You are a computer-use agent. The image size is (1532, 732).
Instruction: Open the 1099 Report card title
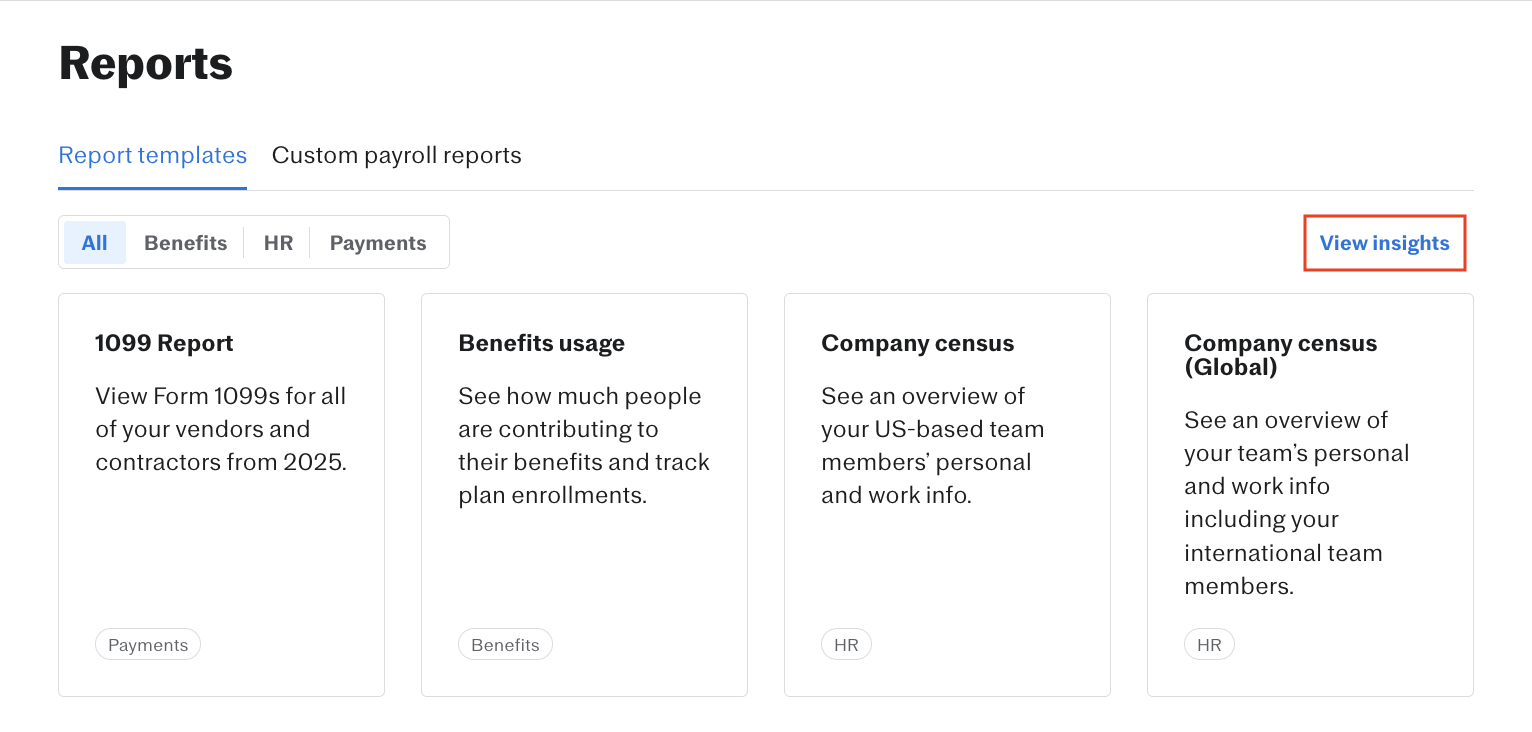(x=164, y=343)
